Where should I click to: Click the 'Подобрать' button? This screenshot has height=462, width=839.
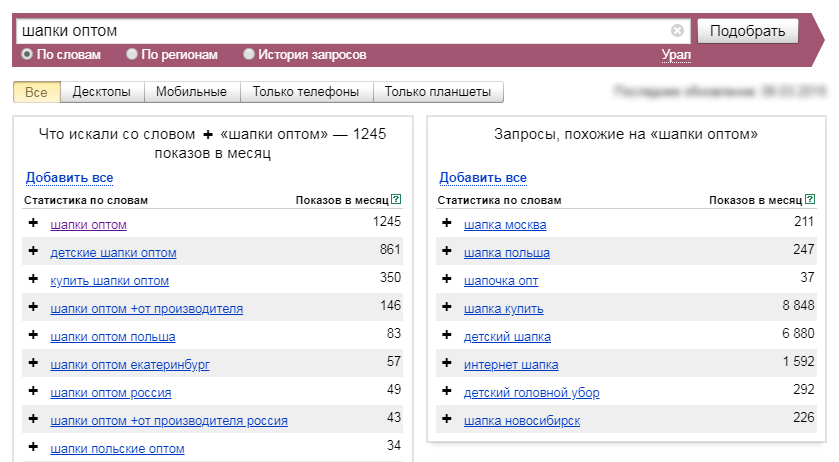(748, 31)
